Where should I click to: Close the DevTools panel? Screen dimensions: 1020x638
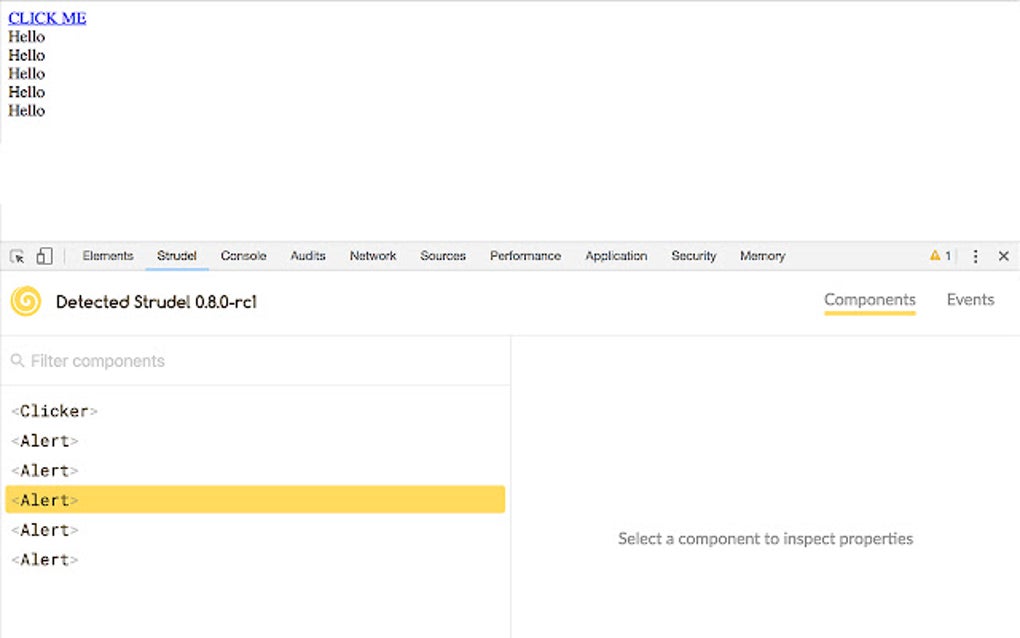1004,256
